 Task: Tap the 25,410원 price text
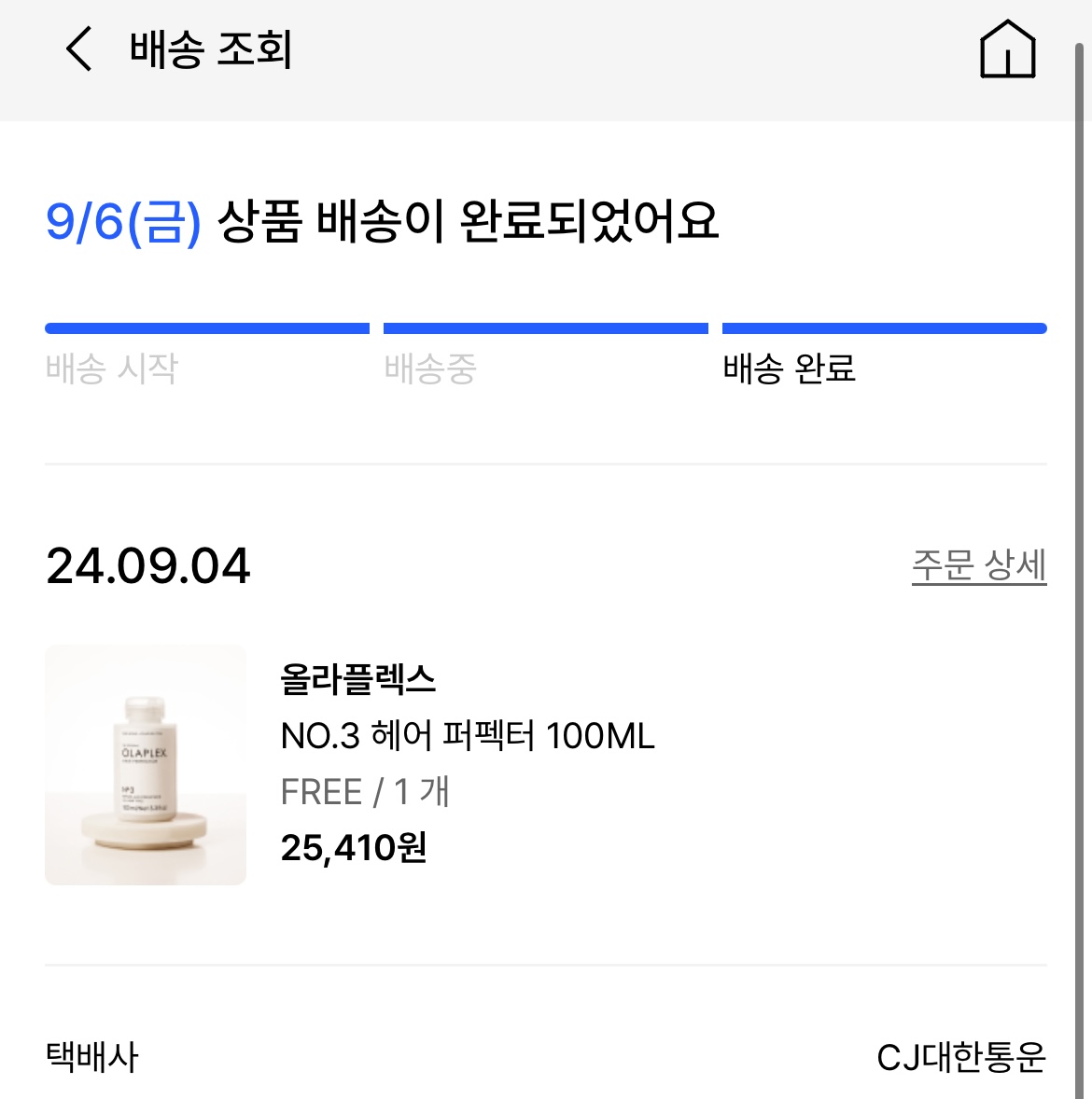pyautogui.click(x=354, y=847)
